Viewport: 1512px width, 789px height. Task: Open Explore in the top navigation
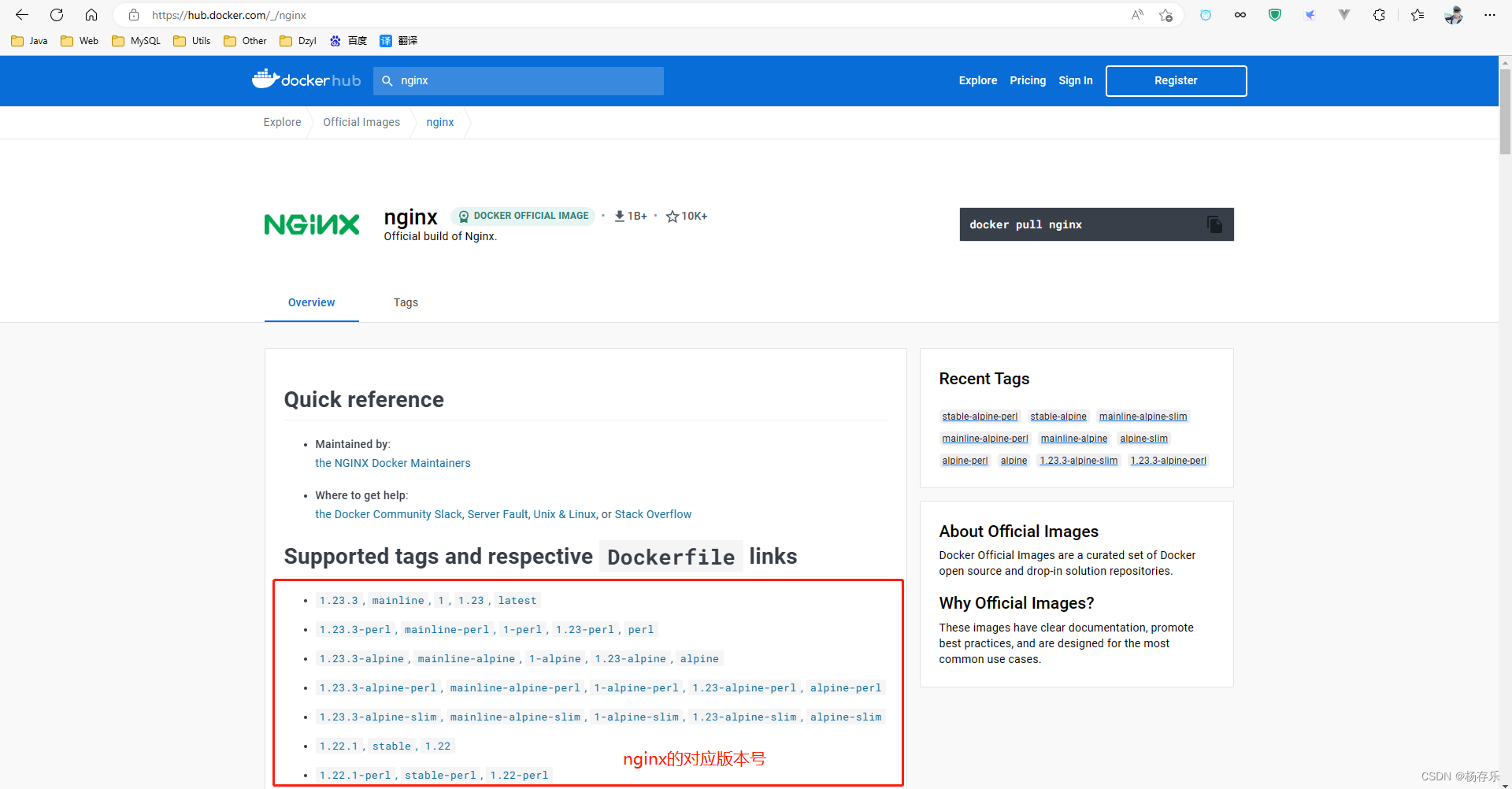(x=978, y=80)
